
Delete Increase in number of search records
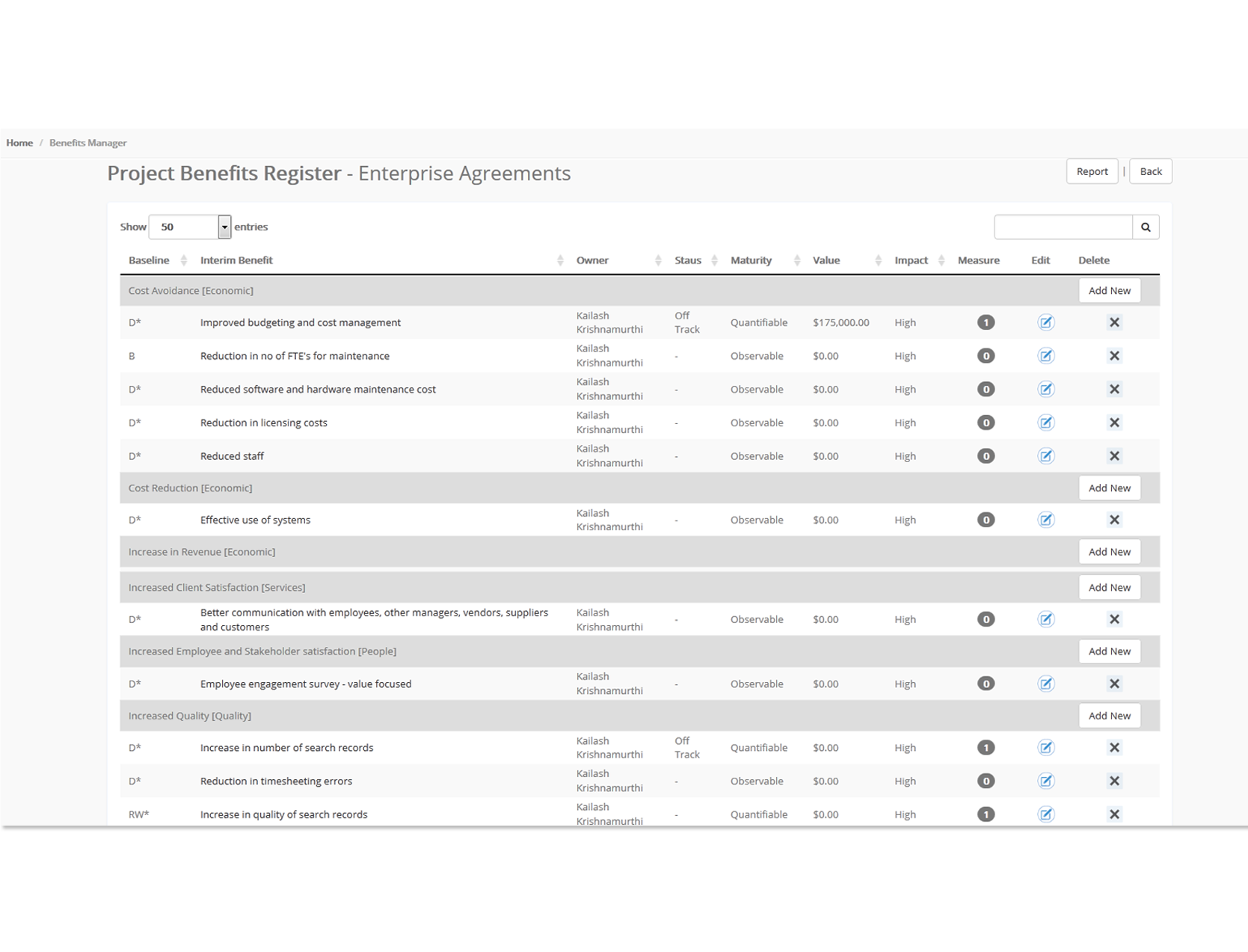pos(1114,748)
